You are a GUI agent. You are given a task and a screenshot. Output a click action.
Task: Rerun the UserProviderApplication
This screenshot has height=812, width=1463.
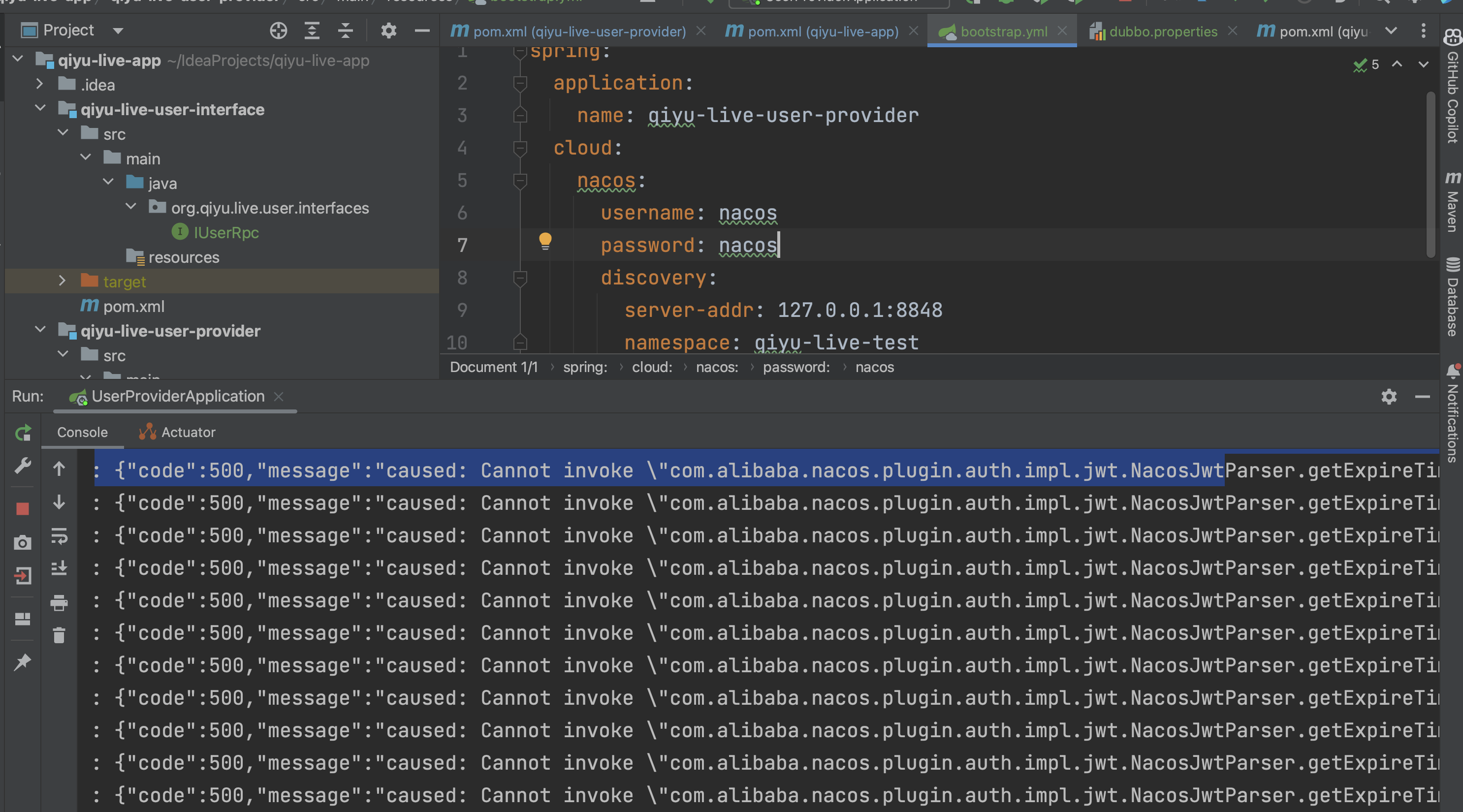[23, 434]
